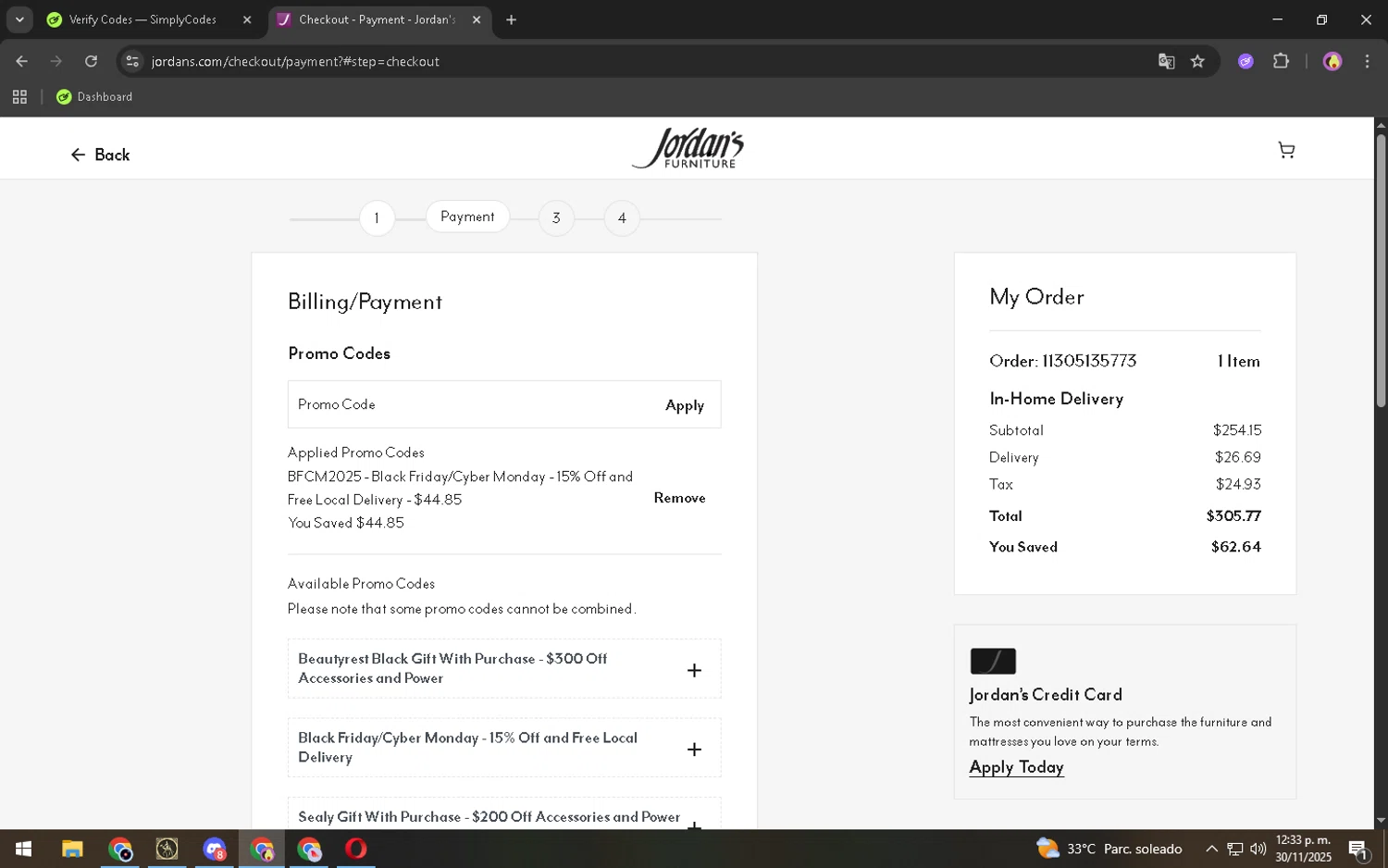Image resolution: width=1388 pixels, height=868 pixels.
Task: Click the order total $305.77
Action: pyautogui.click(x=1233, y=516)
